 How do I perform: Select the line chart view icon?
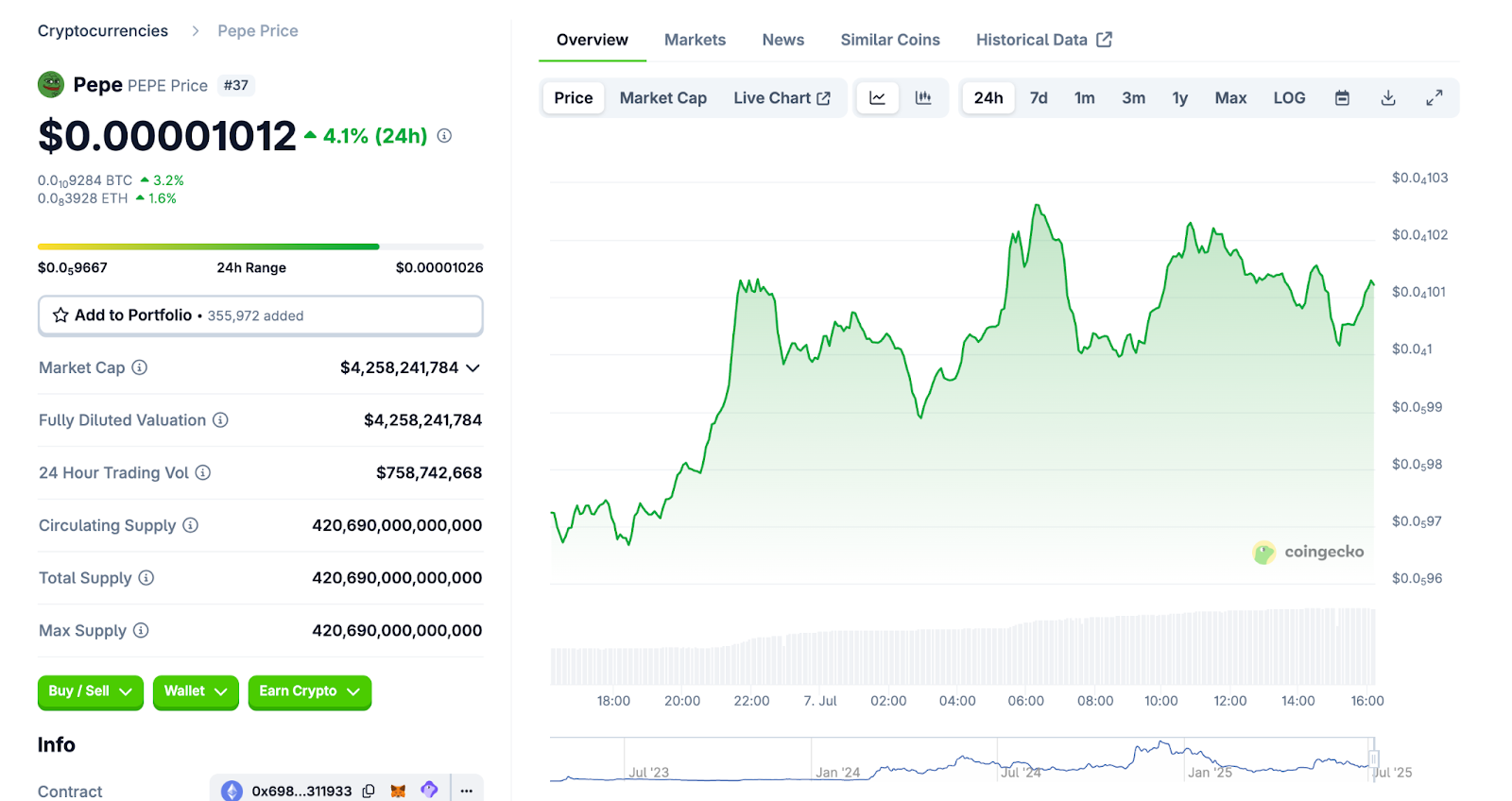(x=877, y=98)
